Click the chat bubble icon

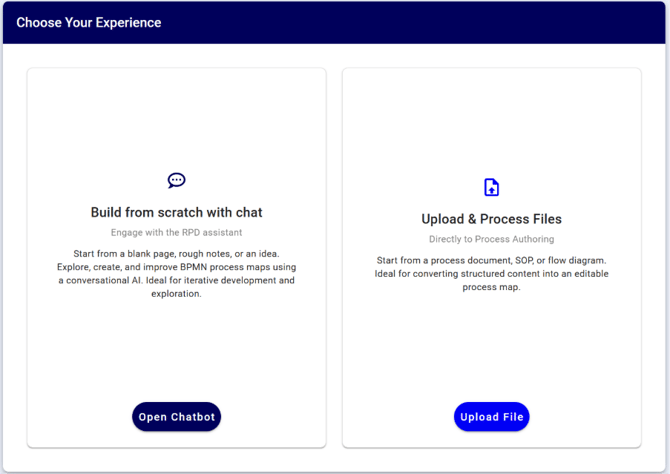[176, 181]
